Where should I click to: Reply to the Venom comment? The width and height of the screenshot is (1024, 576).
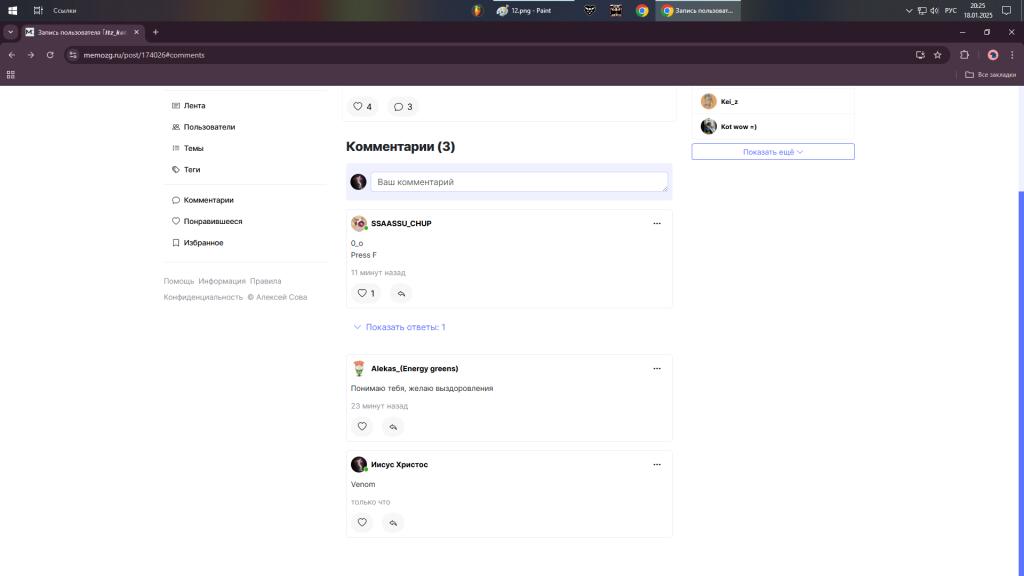[x=393, y=522]
